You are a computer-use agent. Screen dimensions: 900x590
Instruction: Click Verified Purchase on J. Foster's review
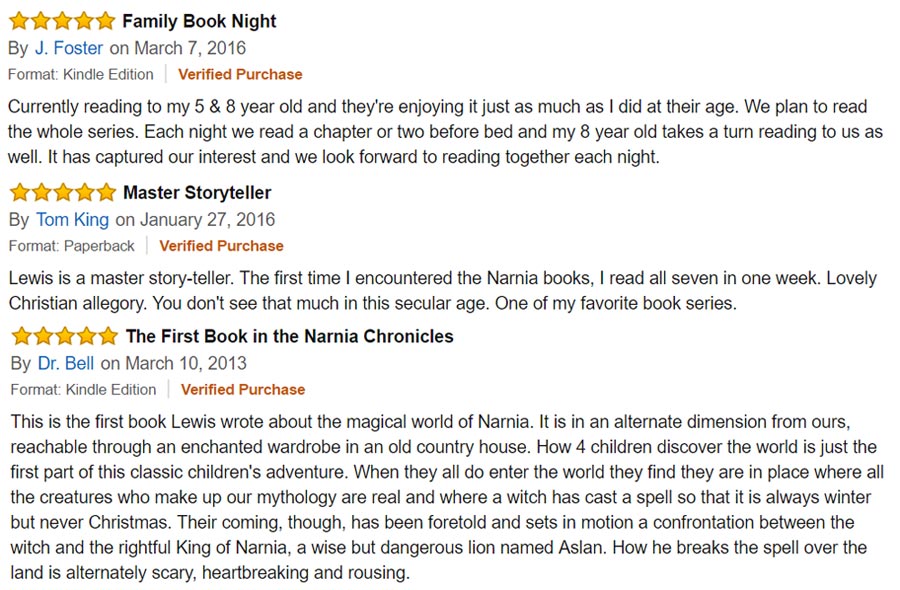240,75
